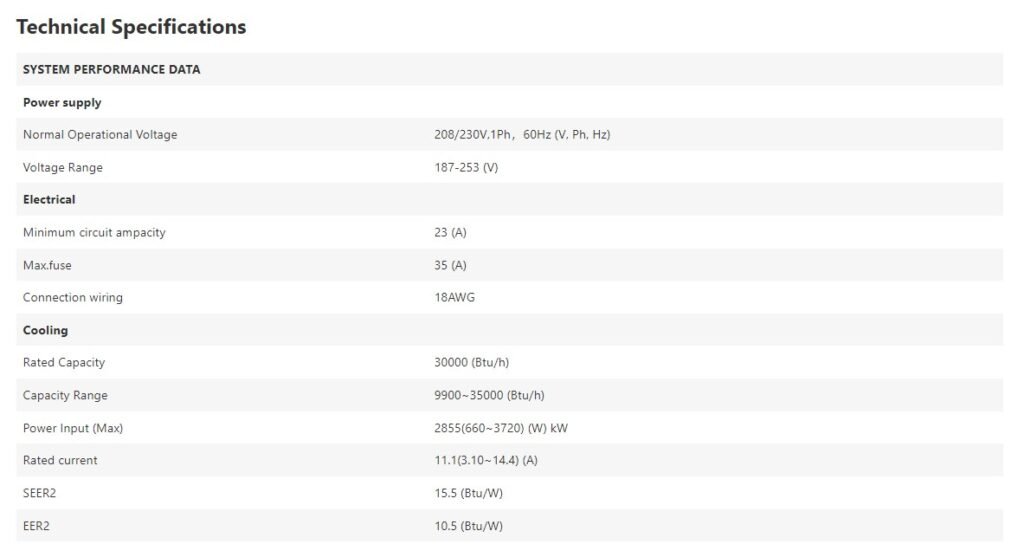
Task: Select the Power Input (Max) label
Action: pyautogui.click(x=72, y=428)
